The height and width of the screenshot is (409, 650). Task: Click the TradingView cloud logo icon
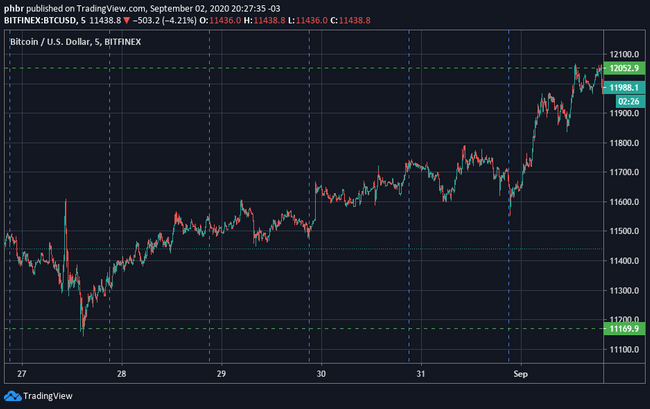click(x=12, y=396)
